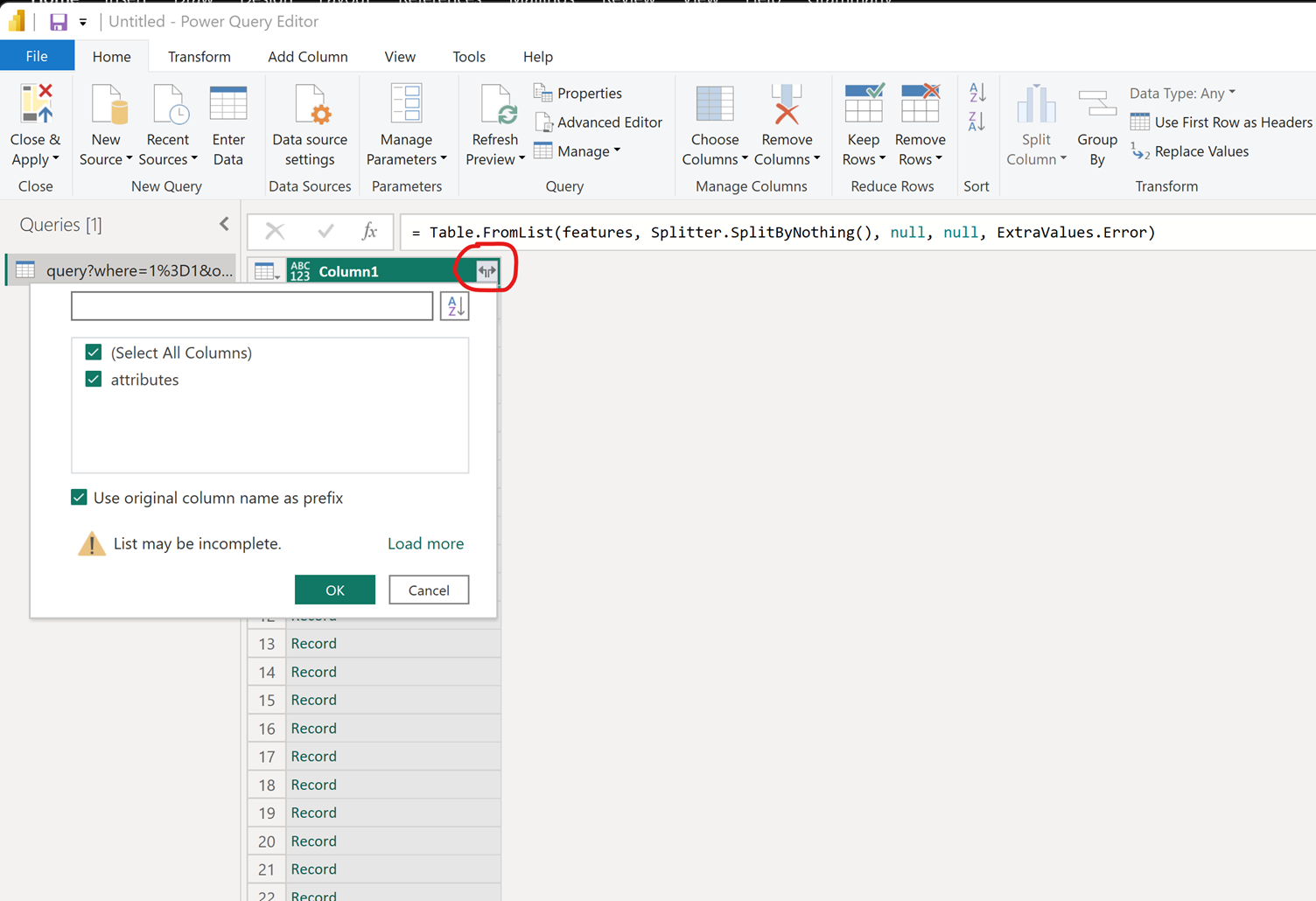Click Record in row 21
This screenshot has width=1316, height=901.
314,869
